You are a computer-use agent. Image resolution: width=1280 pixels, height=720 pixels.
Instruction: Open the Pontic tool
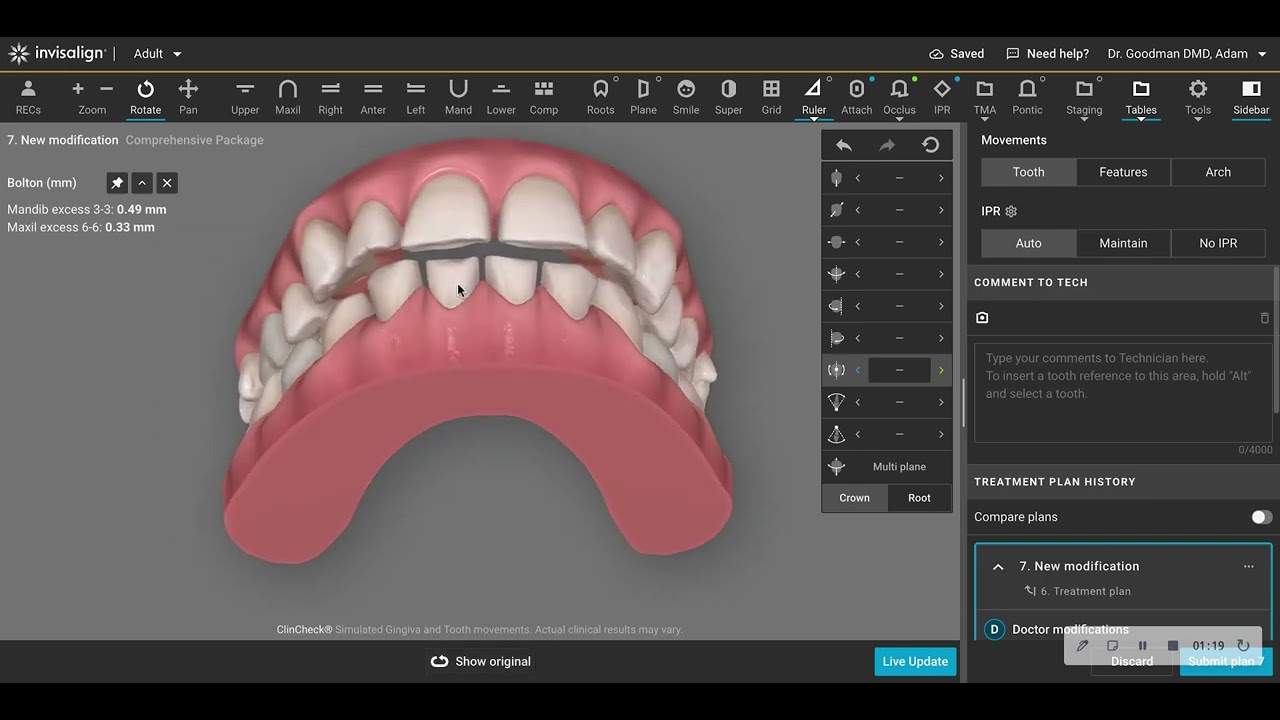pyautogui.click(x=1027, y=97)
